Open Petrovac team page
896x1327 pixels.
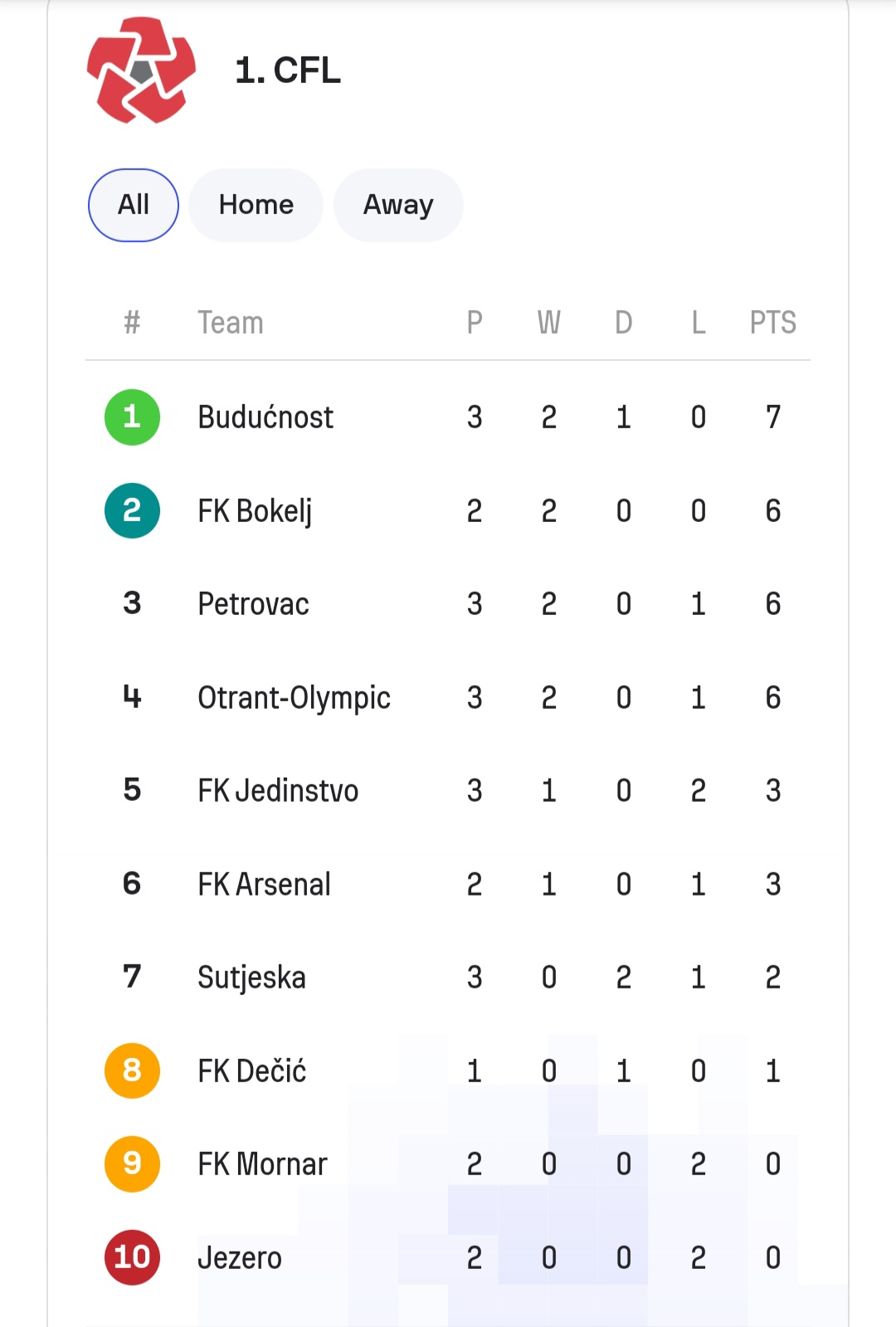click(253, 604)
